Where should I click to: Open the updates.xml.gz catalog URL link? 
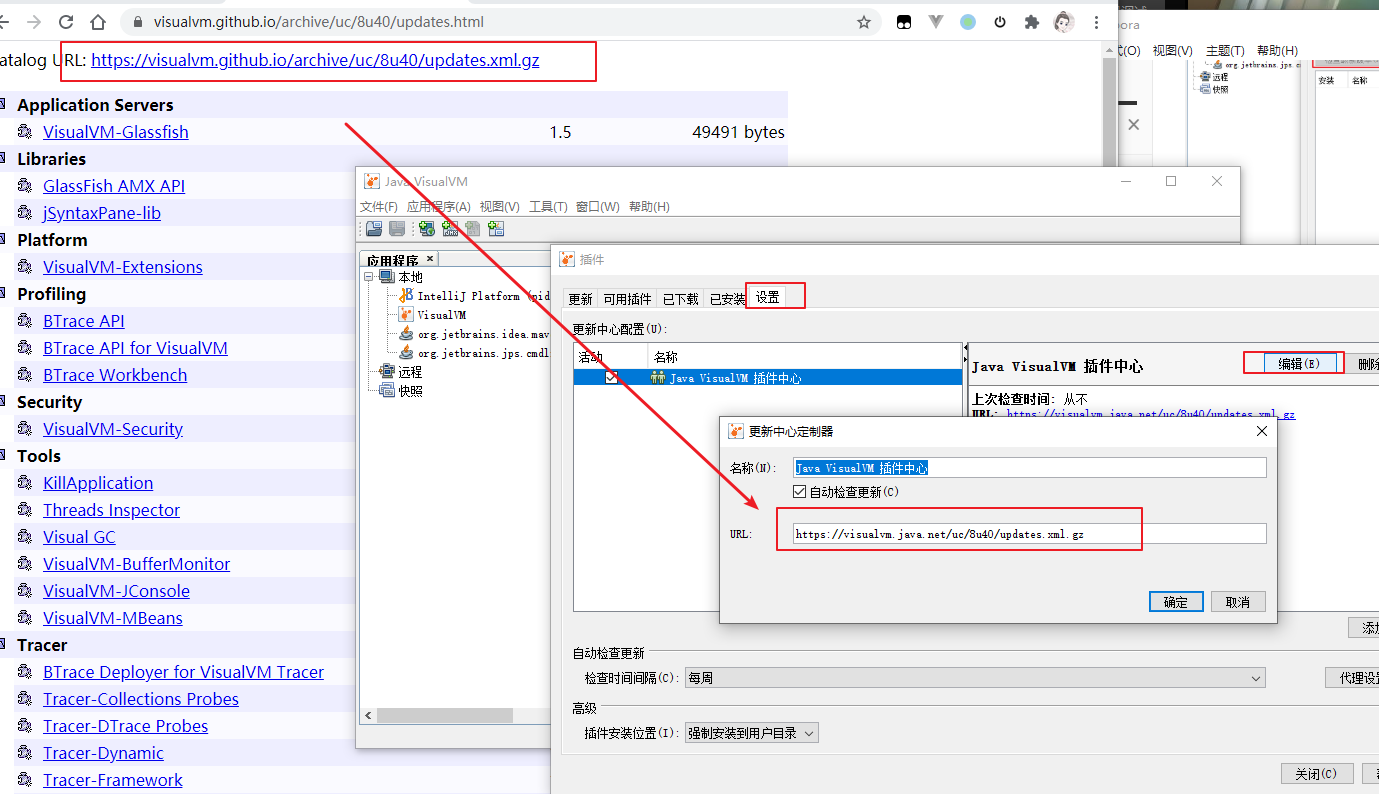(315, 60)
